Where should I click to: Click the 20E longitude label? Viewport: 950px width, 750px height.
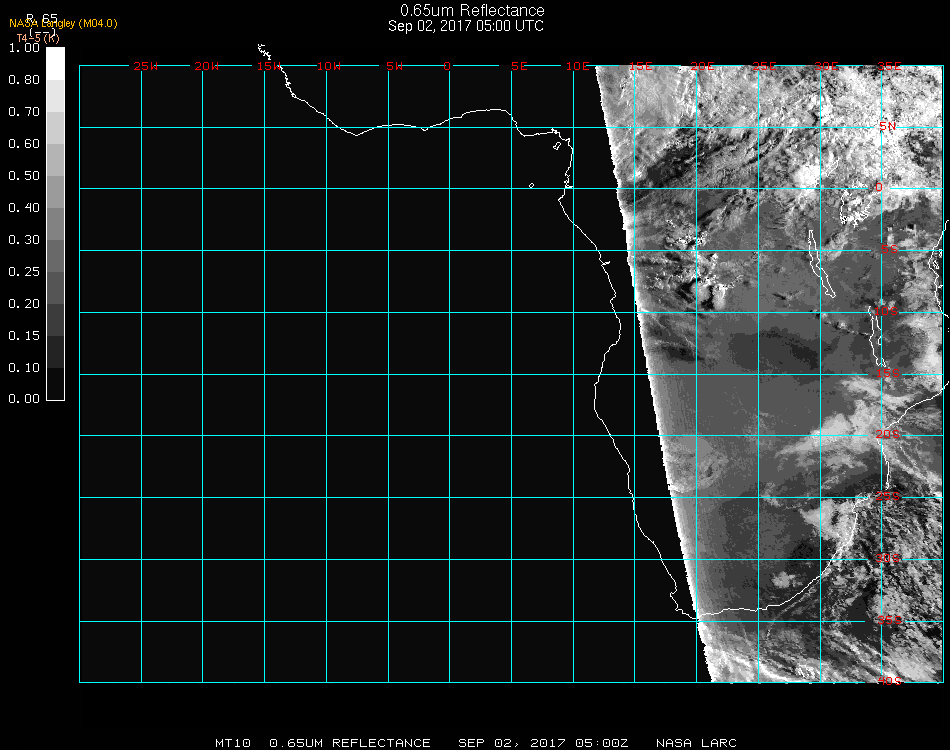pyautogui.click(x=703, y=66)
